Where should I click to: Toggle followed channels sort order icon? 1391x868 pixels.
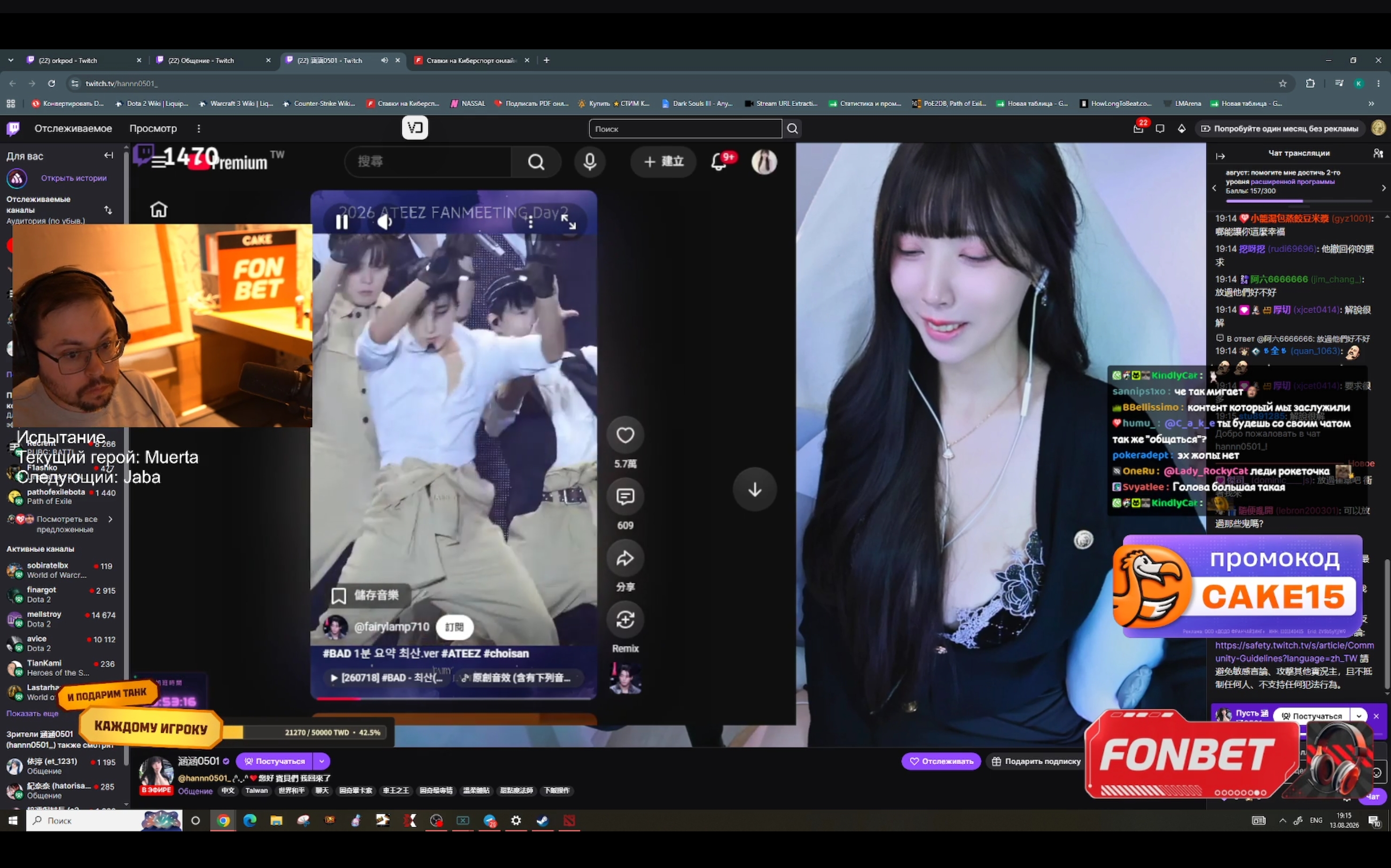(x=108, y=210)
